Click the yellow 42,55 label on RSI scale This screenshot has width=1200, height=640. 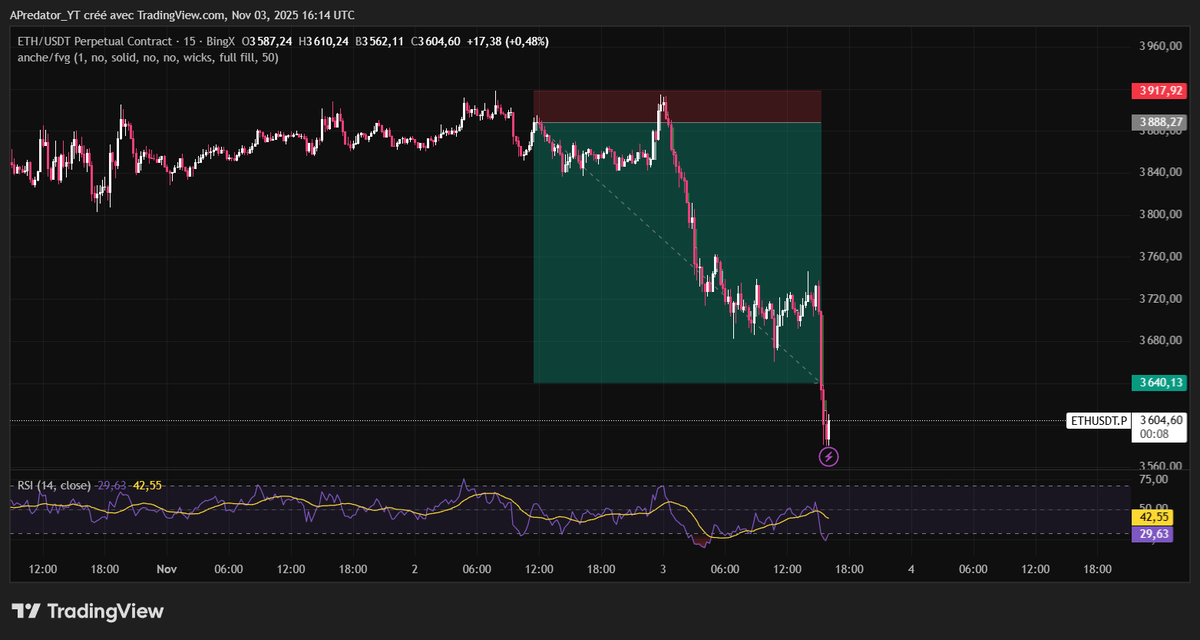[1153, 518]
